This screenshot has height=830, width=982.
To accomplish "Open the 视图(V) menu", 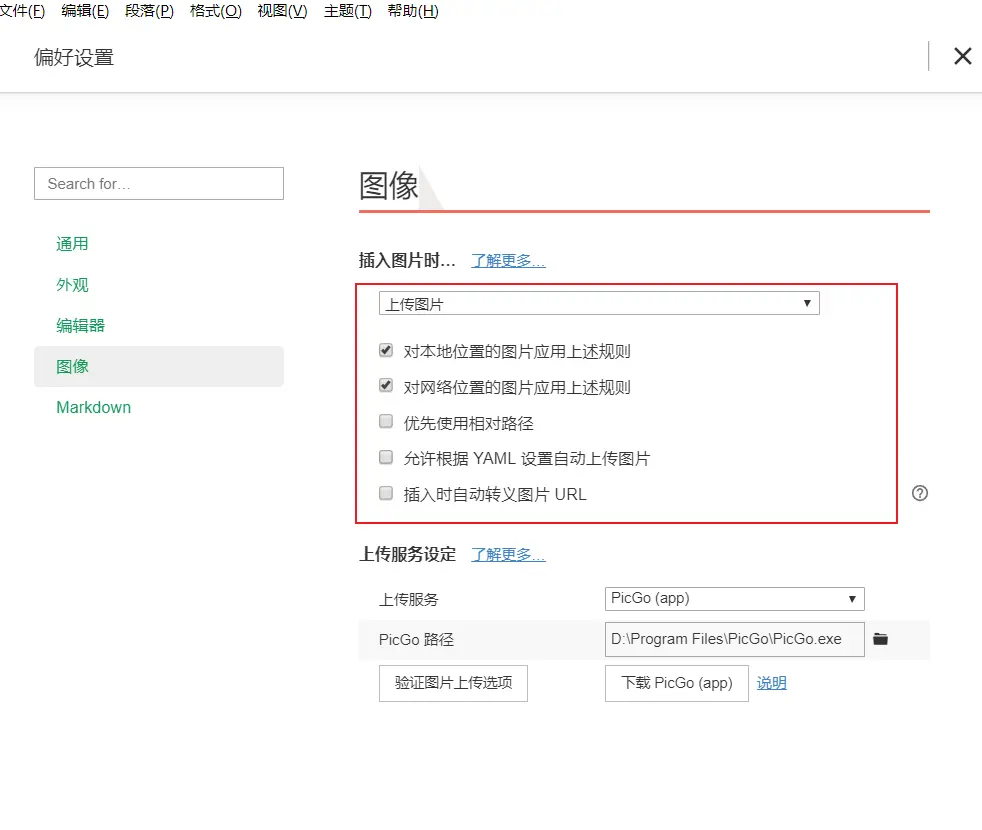I will (x=282, y=11).
